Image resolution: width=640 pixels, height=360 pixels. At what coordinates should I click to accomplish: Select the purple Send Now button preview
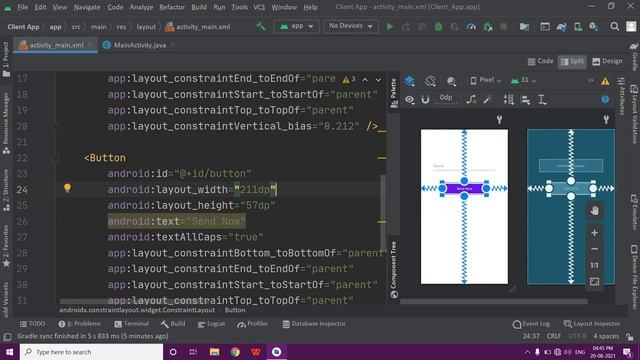click(464, 189)
